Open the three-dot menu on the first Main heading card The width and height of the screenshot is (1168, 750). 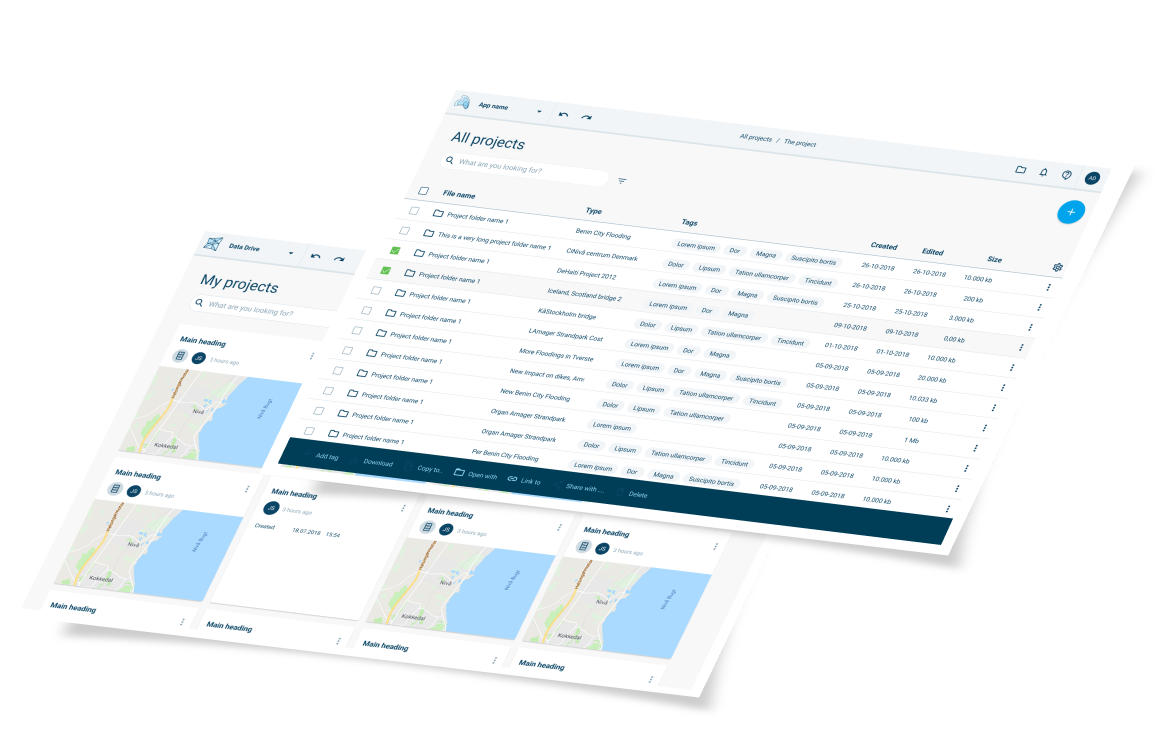coord(311,356)
